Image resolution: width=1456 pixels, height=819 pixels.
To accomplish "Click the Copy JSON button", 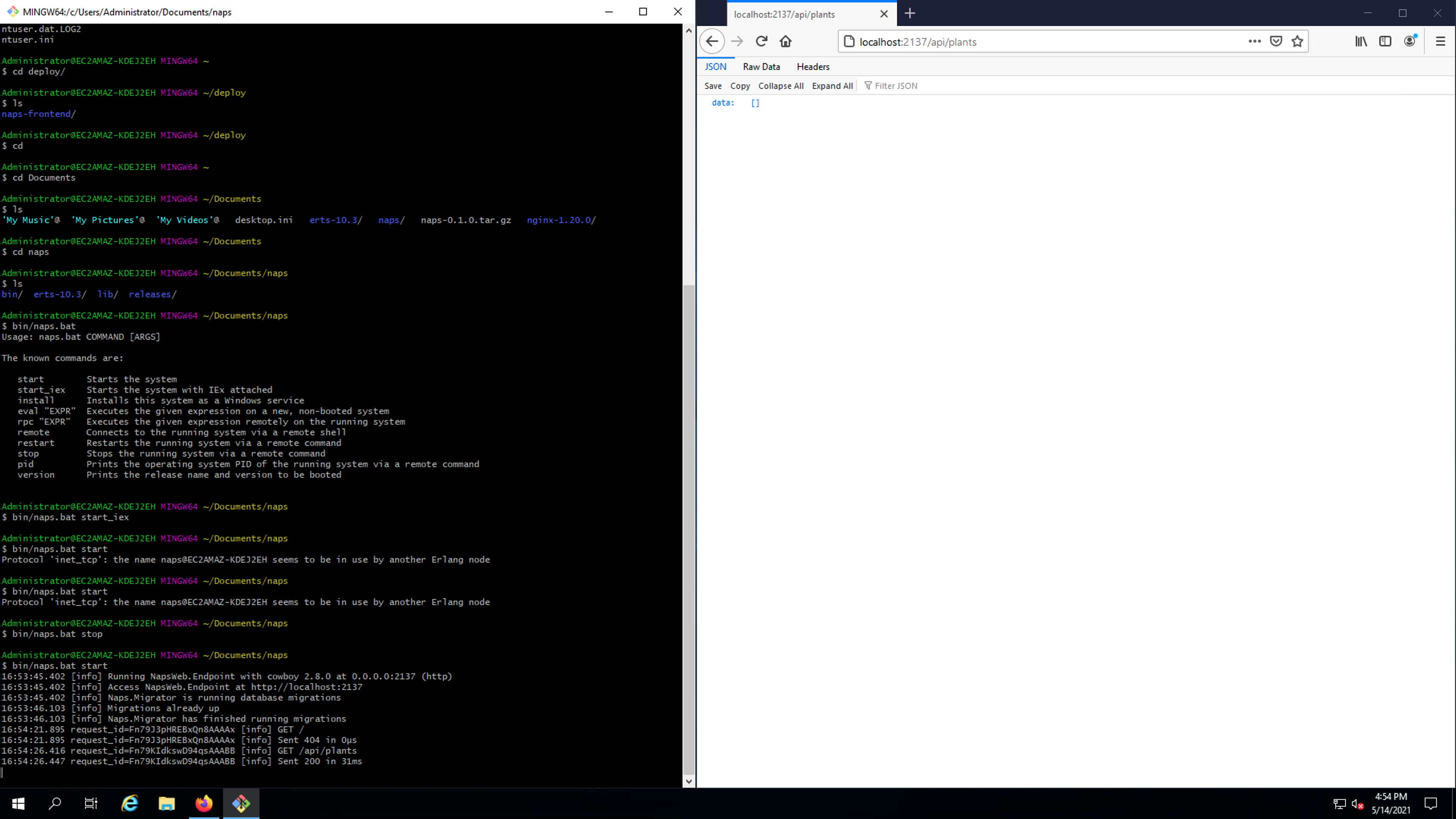I will click(740, 86).
